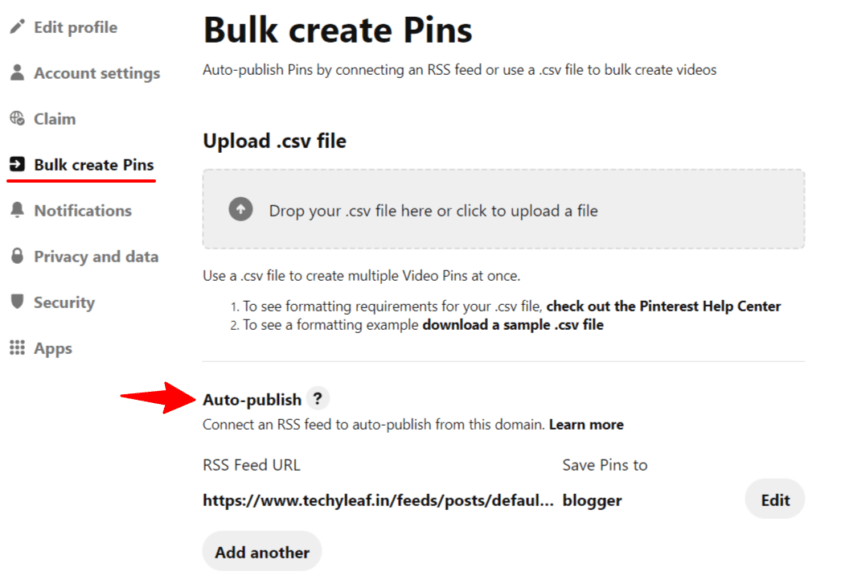Screen dimensions: 845x576
Task: Click the Account settings person icon
Action: [16, 73]
